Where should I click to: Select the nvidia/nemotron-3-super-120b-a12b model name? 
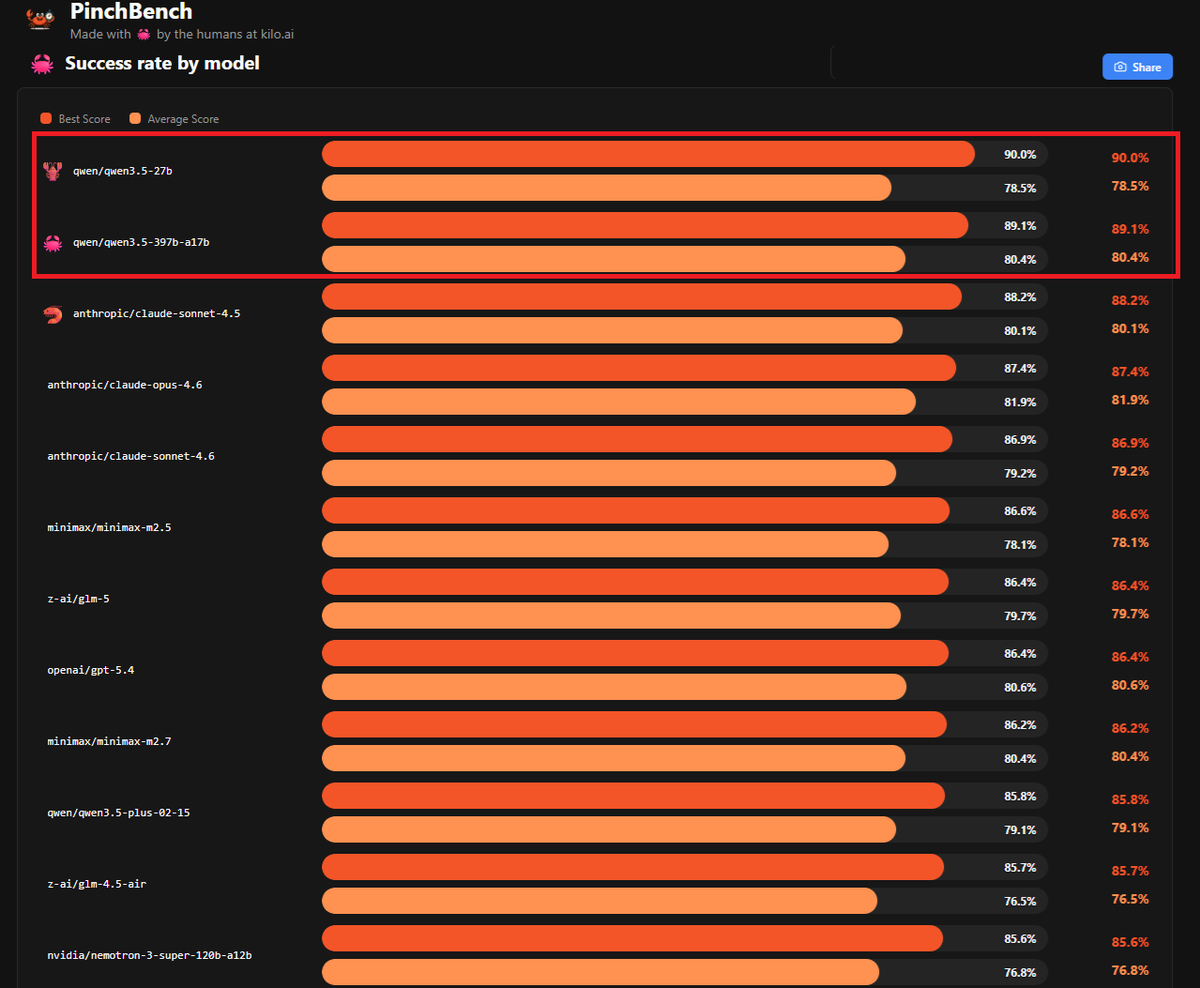click(149, 956)
